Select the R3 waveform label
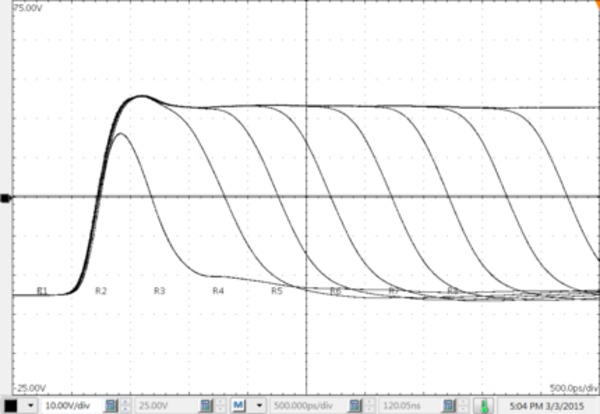Screen dimensions: 600x414 coord(159,291)
